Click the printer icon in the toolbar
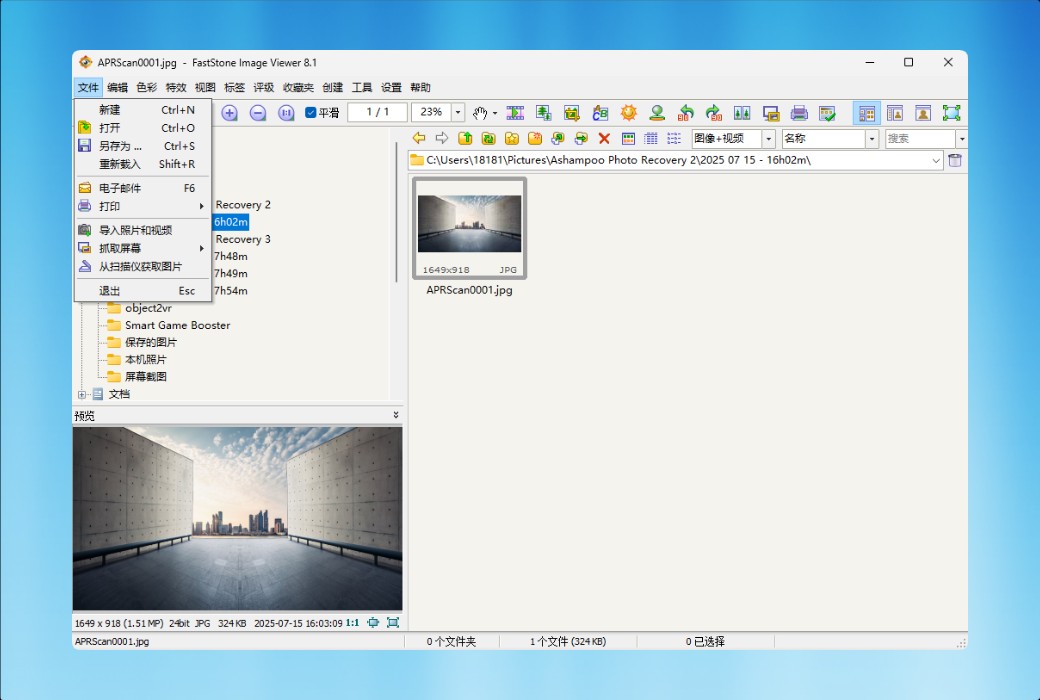 coord(799,113)
